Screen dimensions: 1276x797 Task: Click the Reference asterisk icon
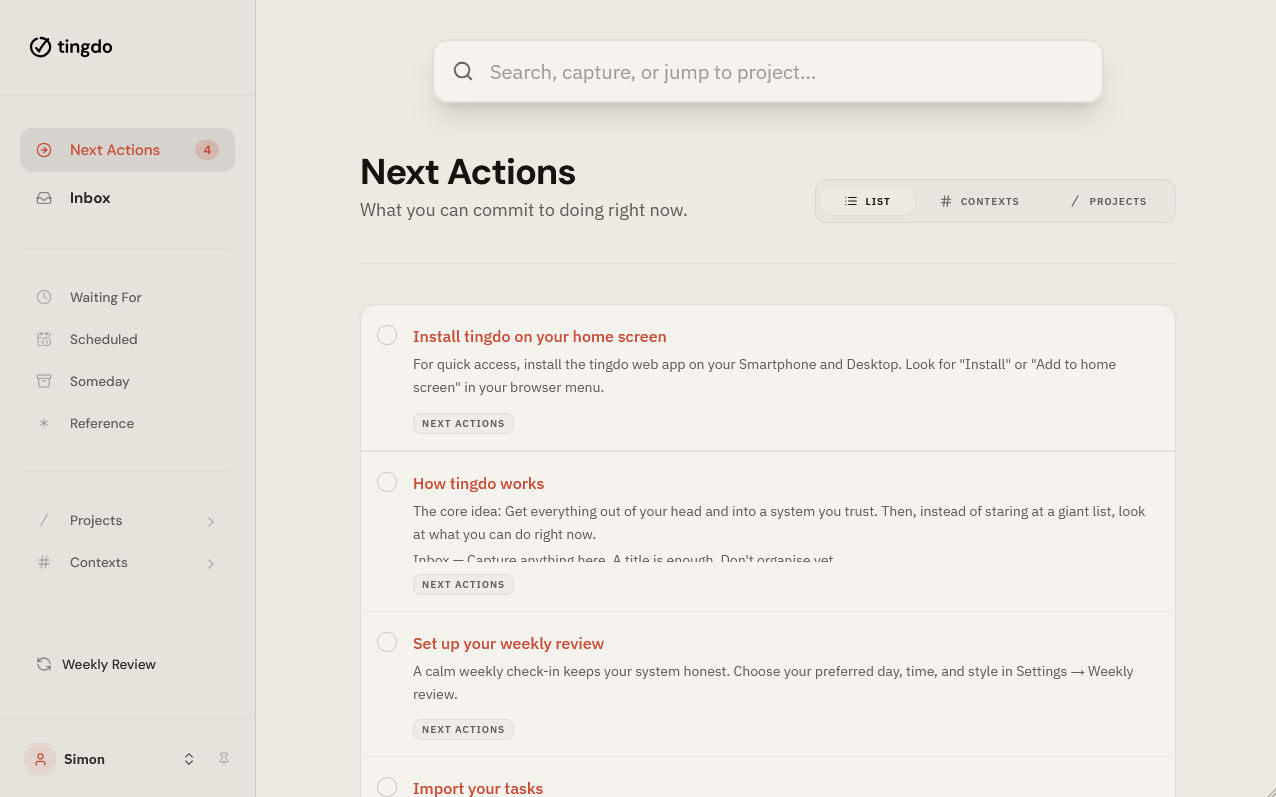[x=44, y=423]
